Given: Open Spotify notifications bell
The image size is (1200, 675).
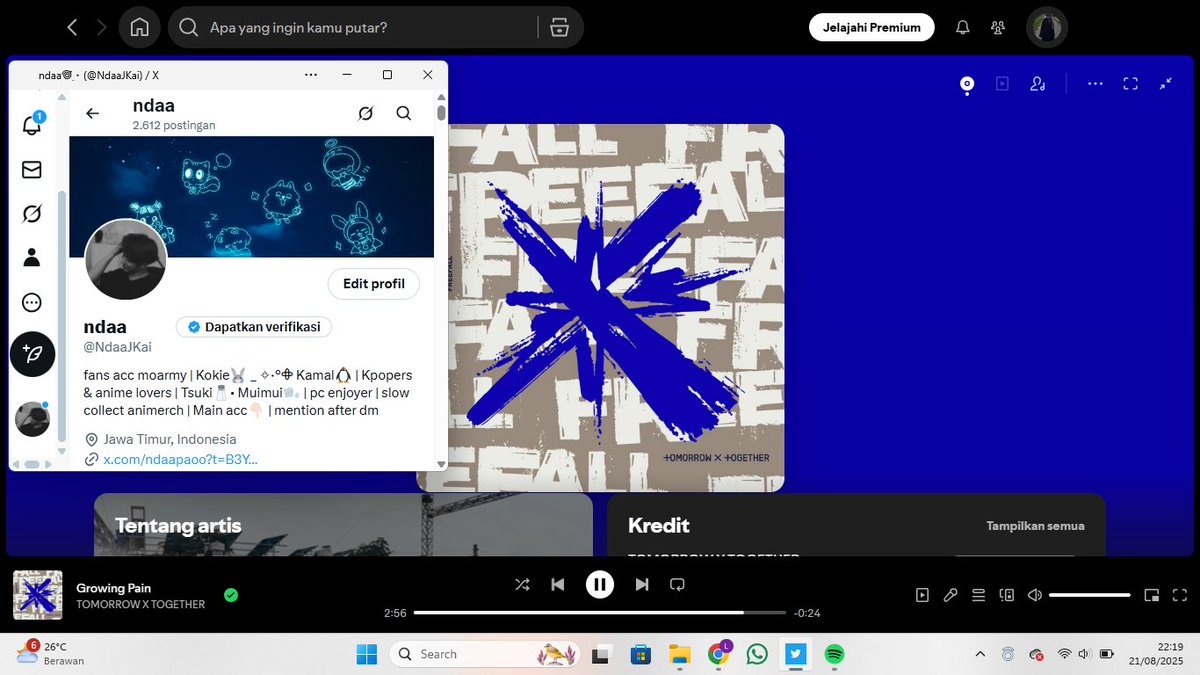Looking at the screenshot, I should coord(963,28).
